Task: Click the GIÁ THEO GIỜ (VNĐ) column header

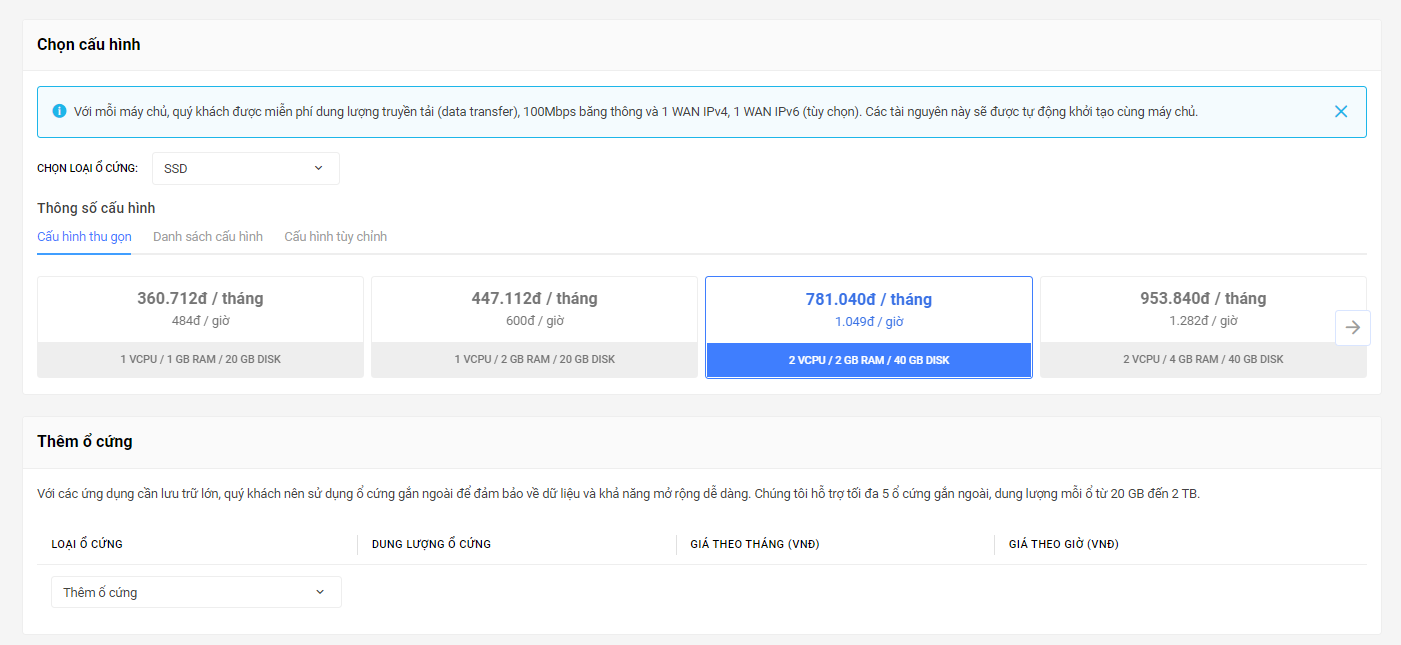Action: (x=1064, y=544)
